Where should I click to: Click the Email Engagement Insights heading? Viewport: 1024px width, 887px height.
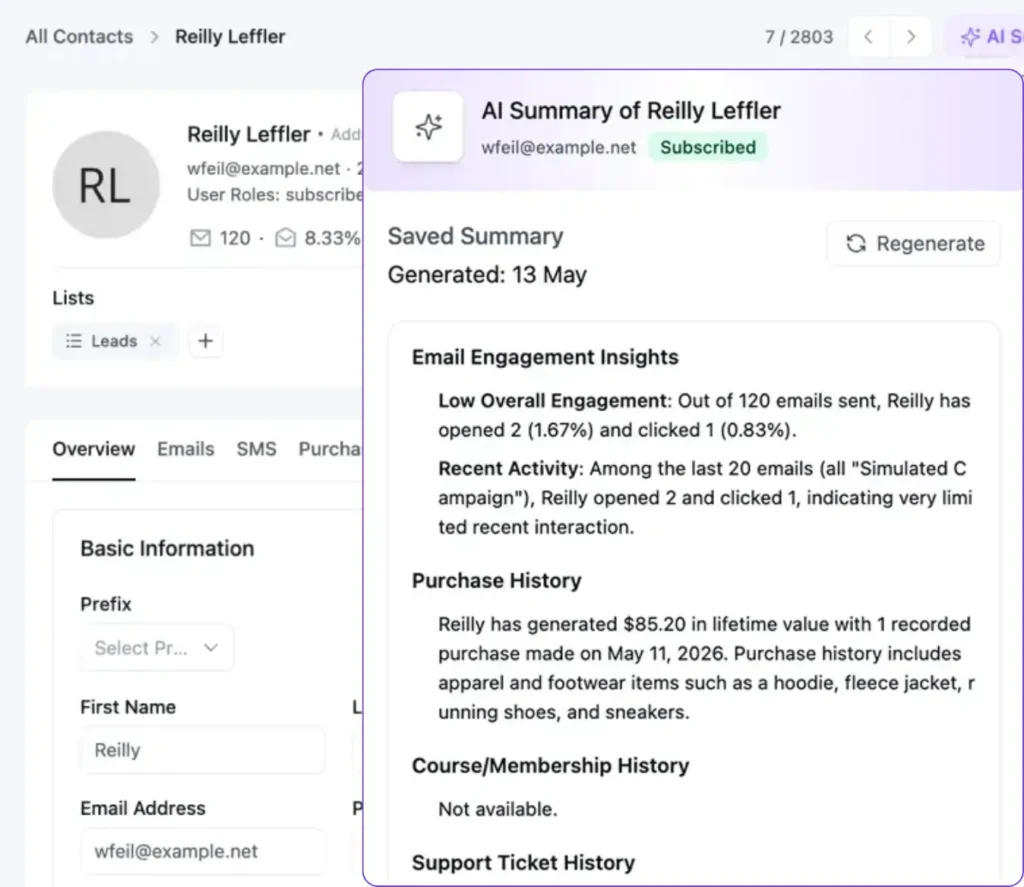(x=545, y=357)
